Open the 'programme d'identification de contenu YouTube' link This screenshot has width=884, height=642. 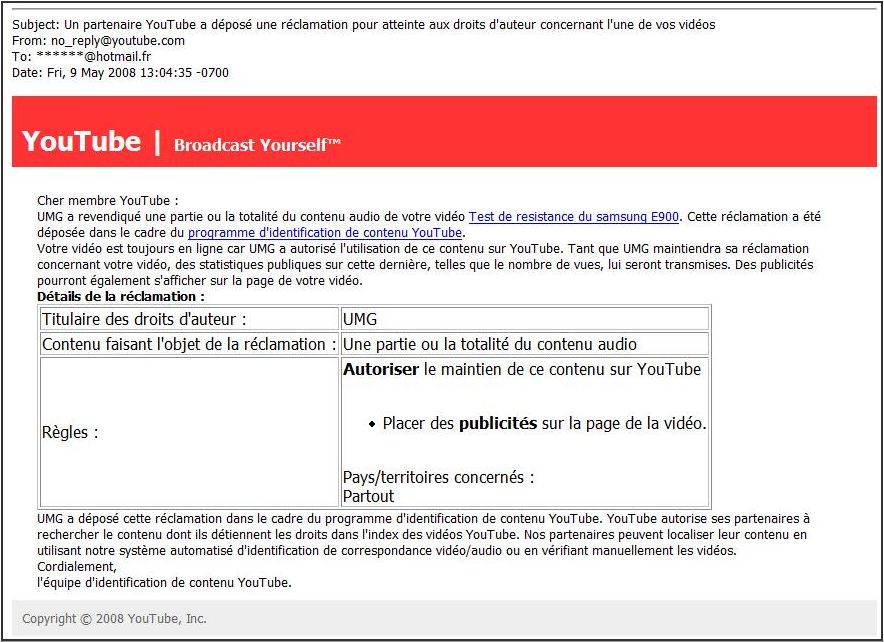click(x=325, y=233)
